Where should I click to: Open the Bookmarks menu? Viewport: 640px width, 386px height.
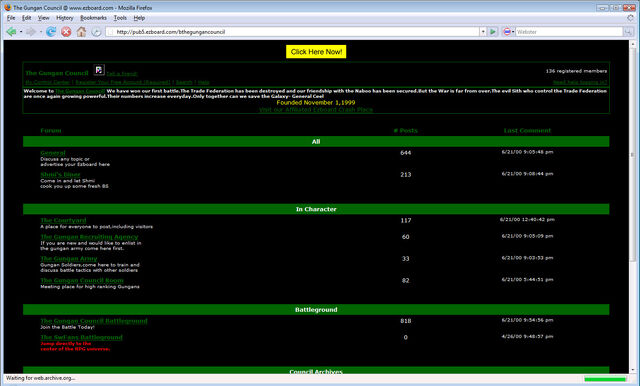tap(93, 18)
